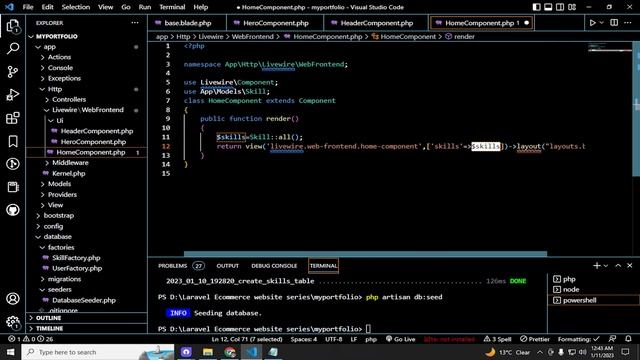640x360 pixels.
Task: Open File Explorer from the taskbar
Action: coord(208,352)
